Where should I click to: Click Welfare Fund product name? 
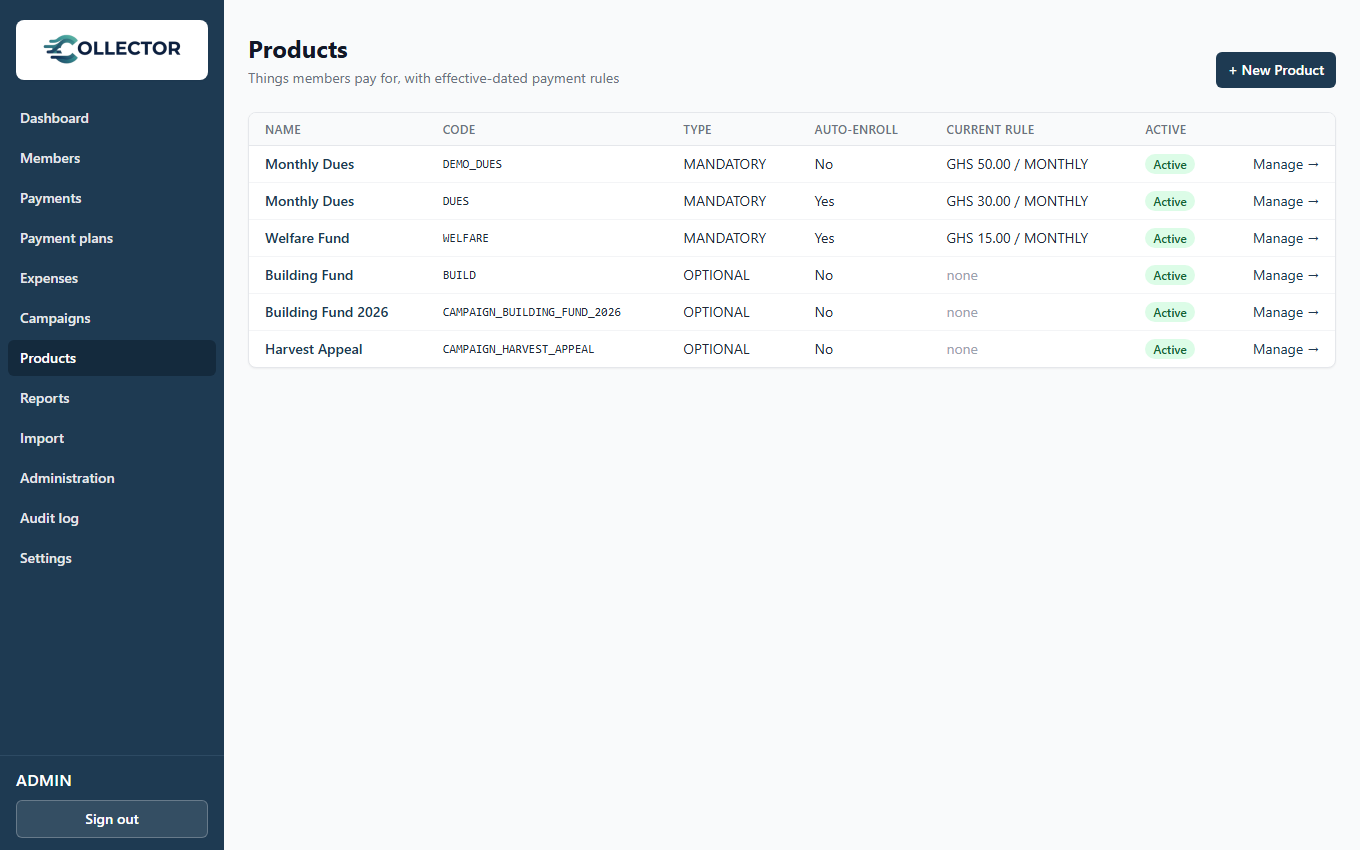(x=307, y=238)
